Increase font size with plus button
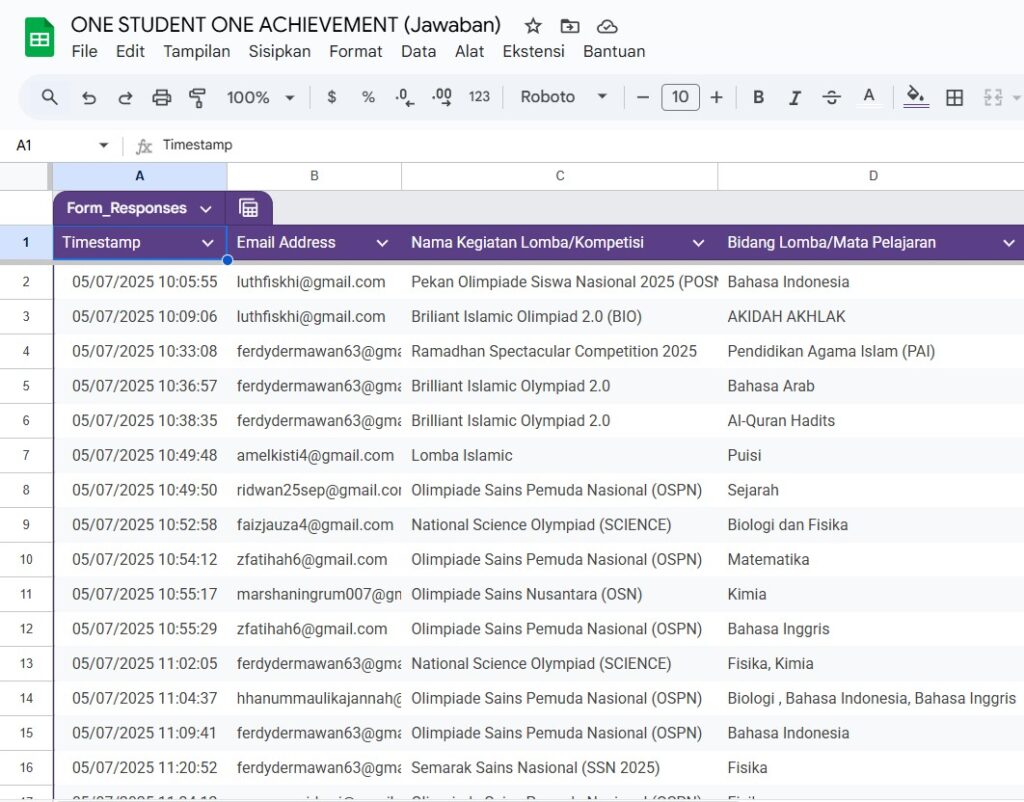Image resolution: width=1024 pixels, height=802 pixels. click(x=716, y=97)
